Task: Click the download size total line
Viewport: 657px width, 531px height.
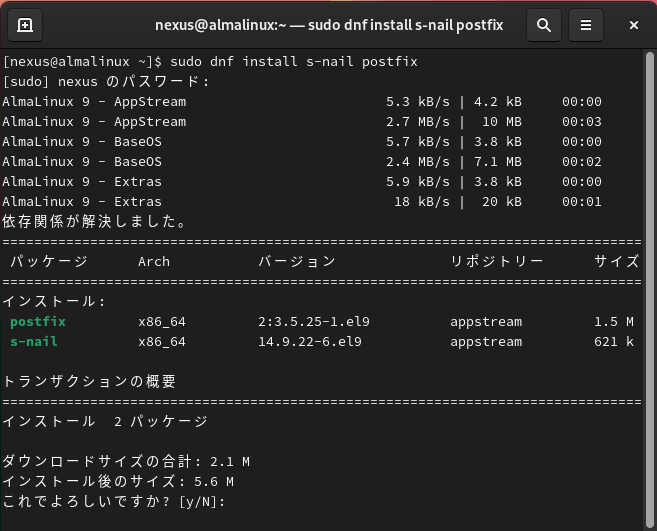Action: pos(126,462)
